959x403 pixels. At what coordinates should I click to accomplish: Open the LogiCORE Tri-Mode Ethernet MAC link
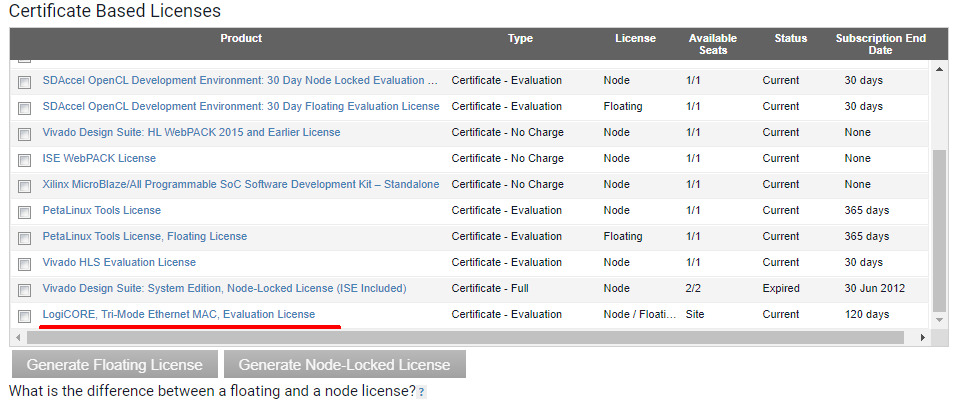coord(178,314)
